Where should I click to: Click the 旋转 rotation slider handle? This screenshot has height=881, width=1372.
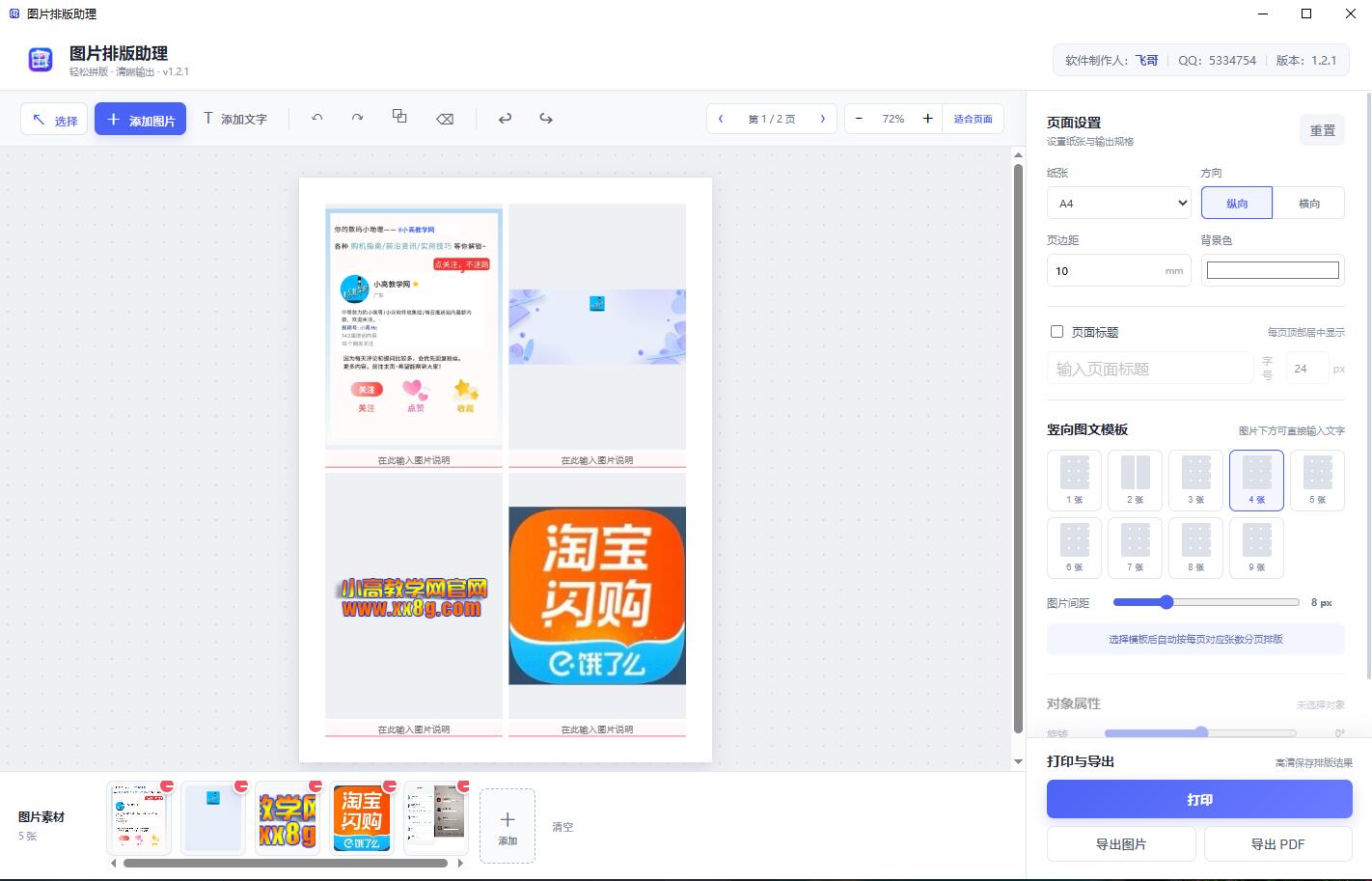tap(1201, 732)
